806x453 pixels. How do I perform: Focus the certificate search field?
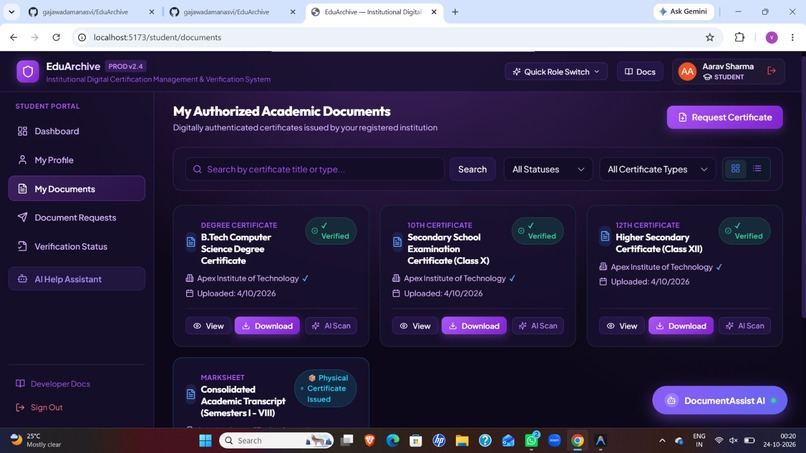pyautogui.click(x=315, y=169)
